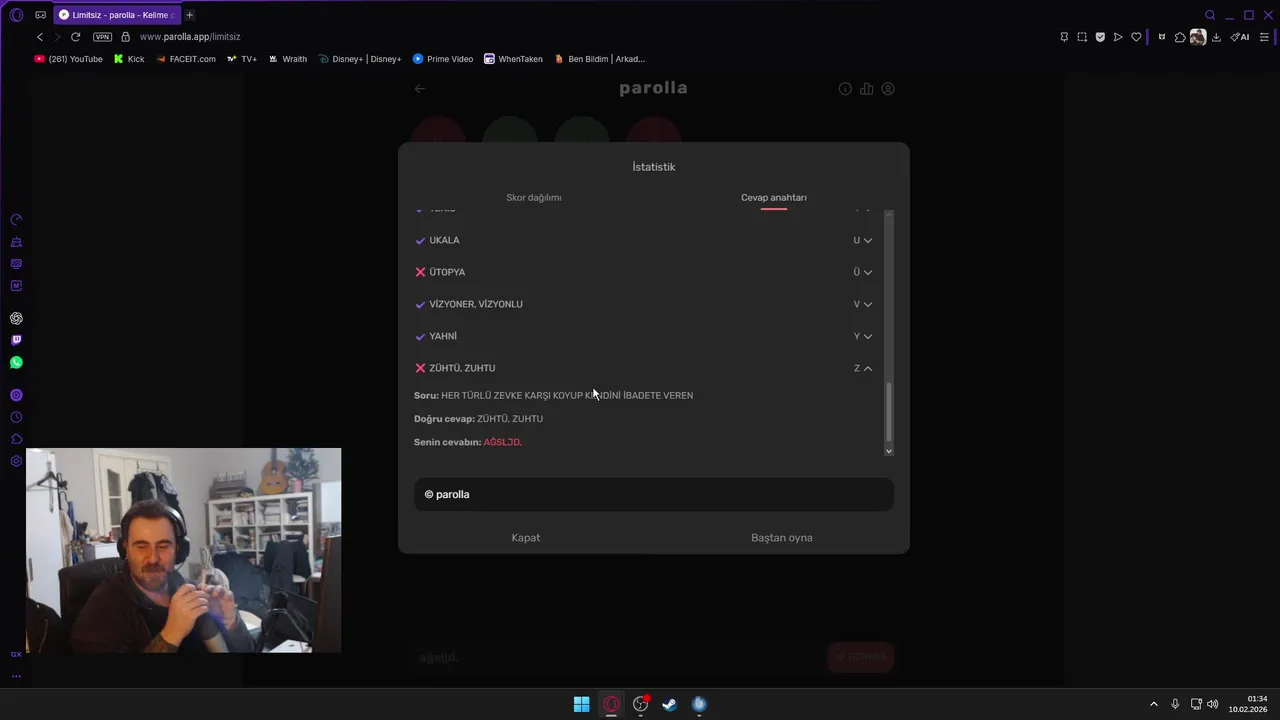Click the UKALA answer text
Screen dimensions: 1280x720
pos(444,240)
